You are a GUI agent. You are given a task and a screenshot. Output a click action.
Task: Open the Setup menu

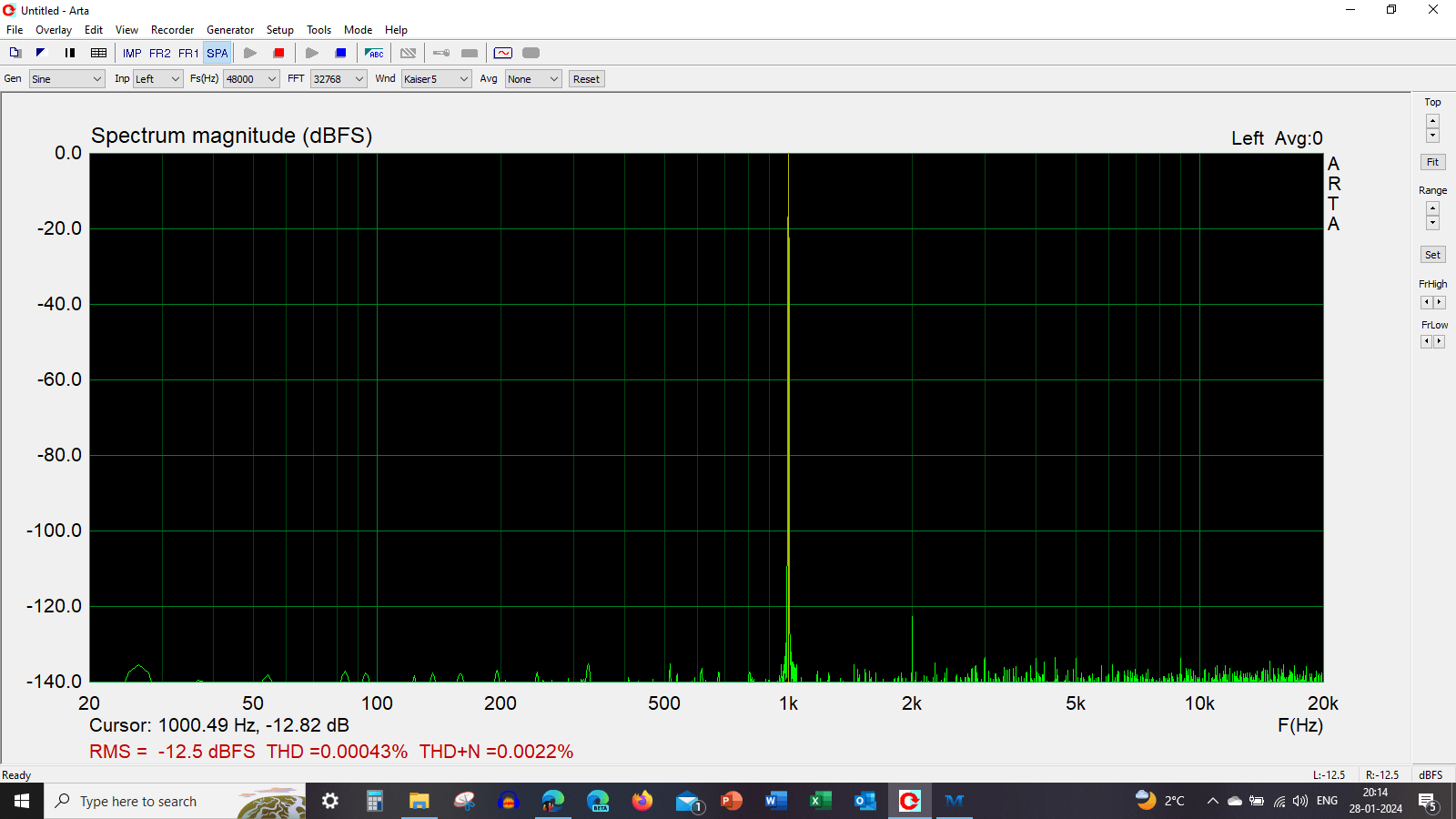279,30
